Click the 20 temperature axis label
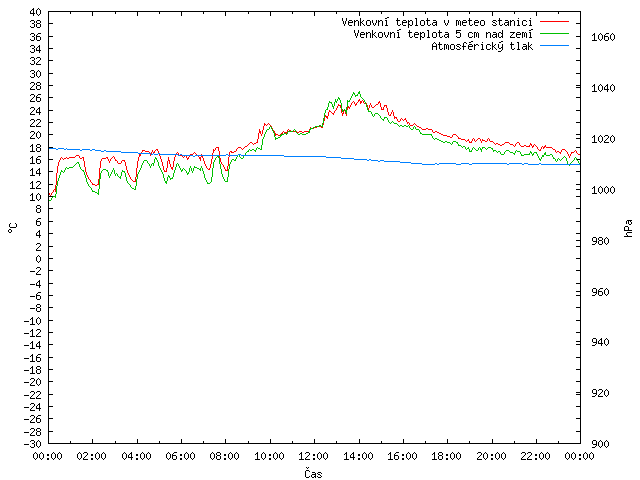This screenshot has width=640, height=480. [36, 135]
